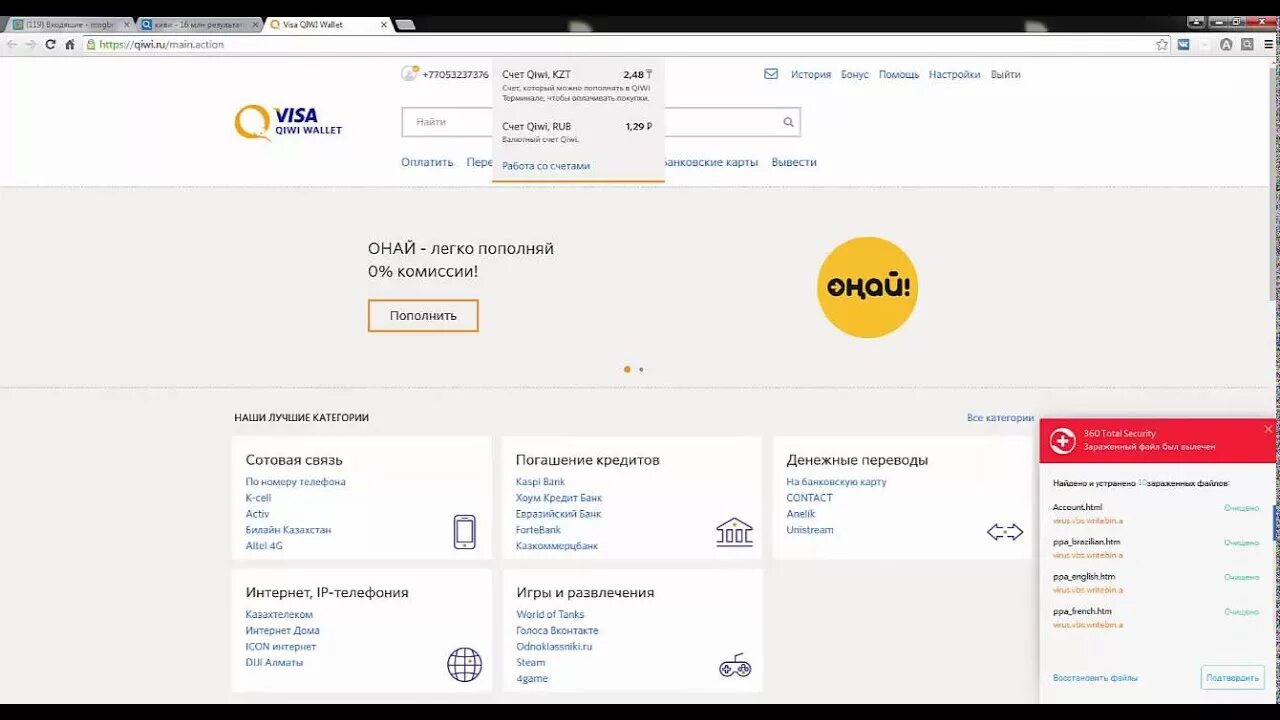The height and width of the screenshot is (720, 1280).
Task: Select the first orange carousel dot
Action: pos(627,369)
